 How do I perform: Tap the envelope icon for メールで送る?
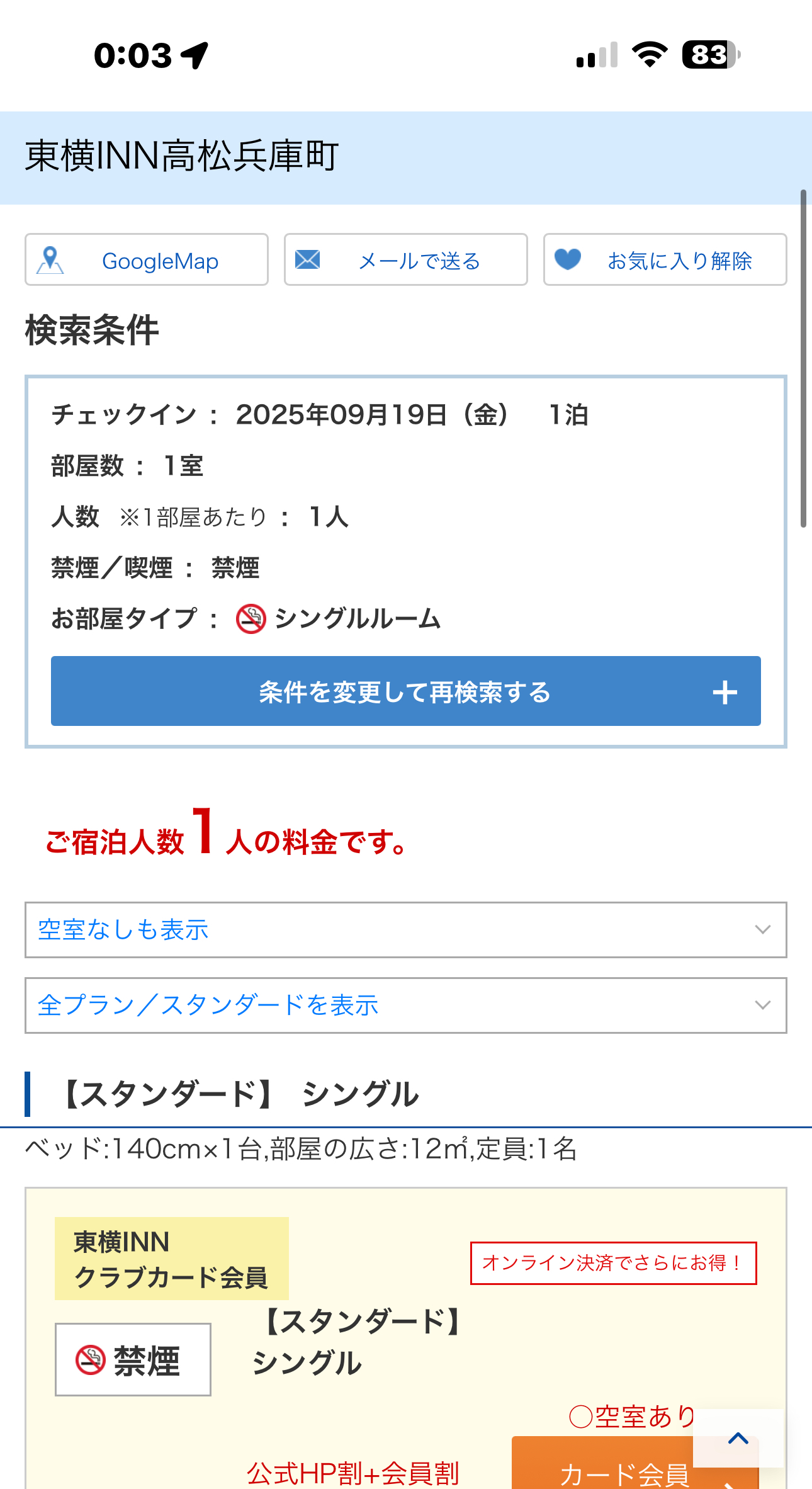(308, 259)
